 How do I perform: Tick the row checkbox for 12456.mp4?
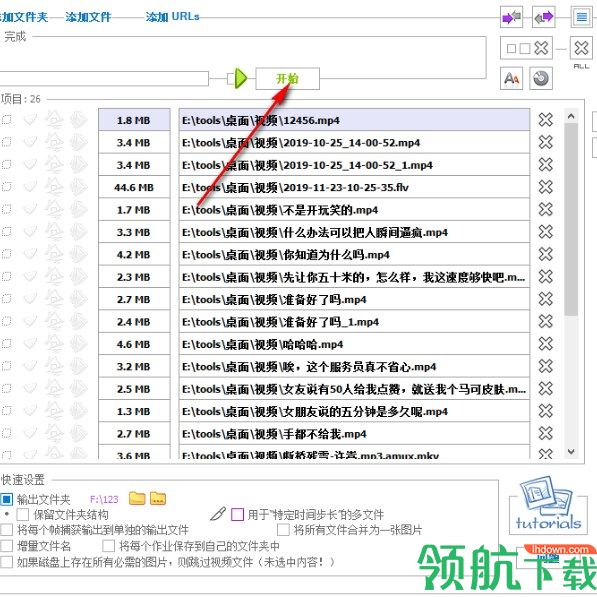(6, 120)
